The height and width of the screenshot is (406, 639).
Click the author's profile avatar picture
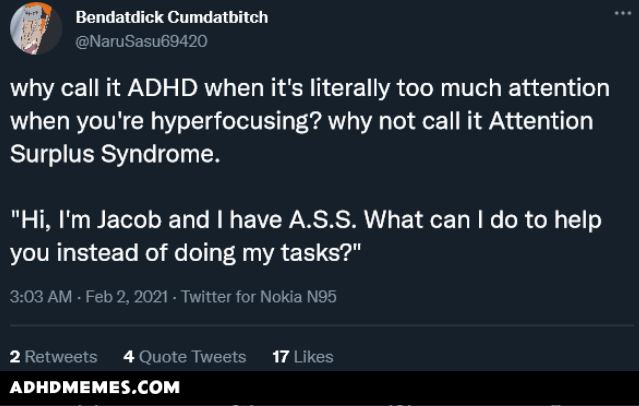point(36,30)
